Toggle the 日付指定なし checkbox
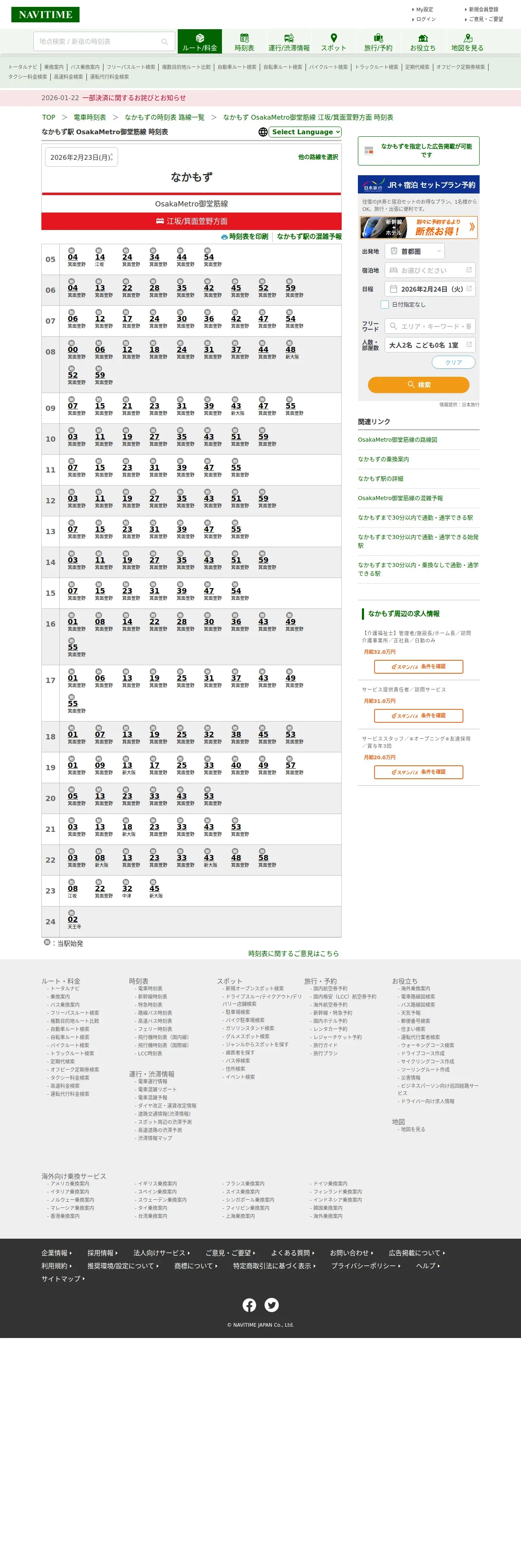The width and height of the screenshot is (521, 1568). click(385, 304)
